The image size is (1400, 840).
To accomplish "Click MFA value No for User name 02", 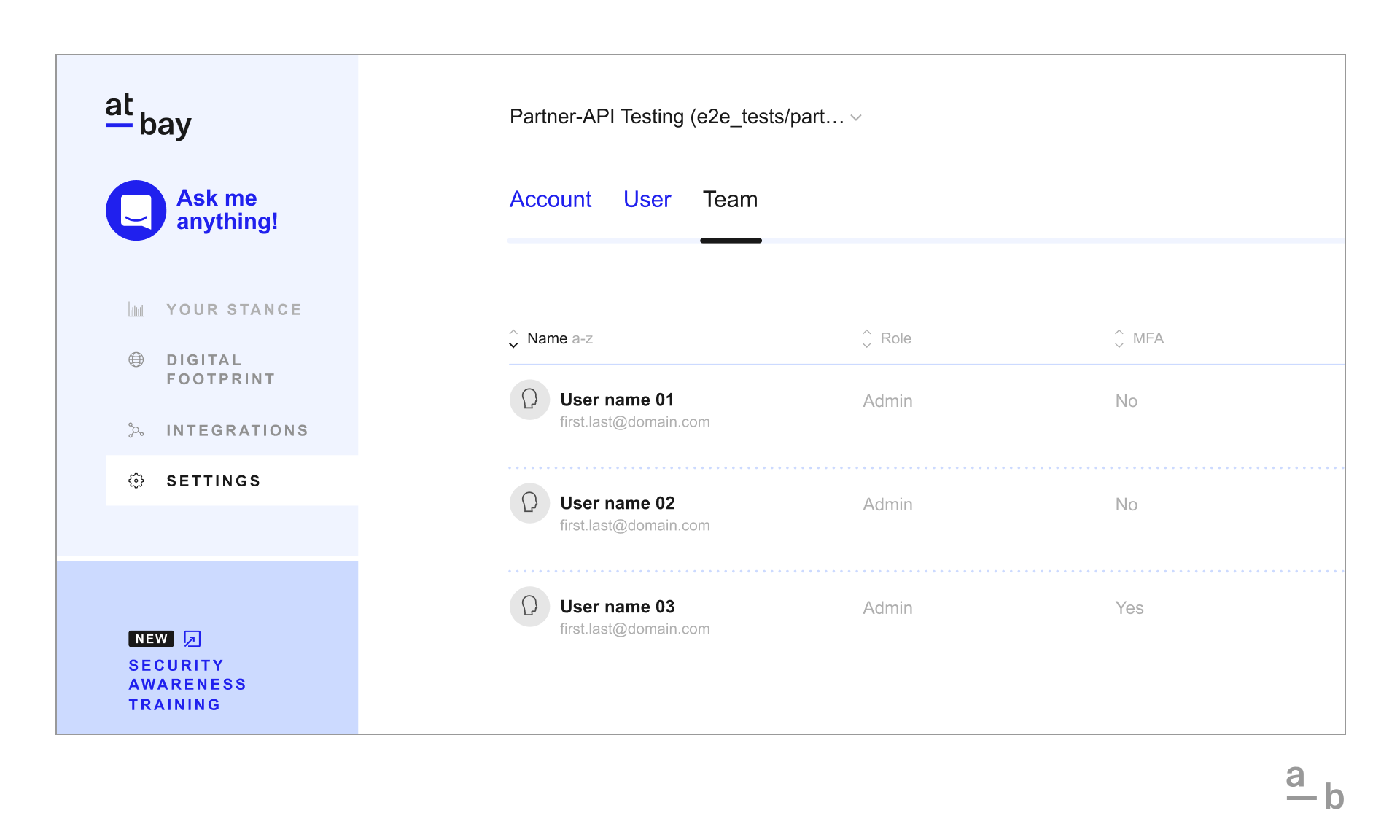I will pyautogui.click(x=1127, y=504).
